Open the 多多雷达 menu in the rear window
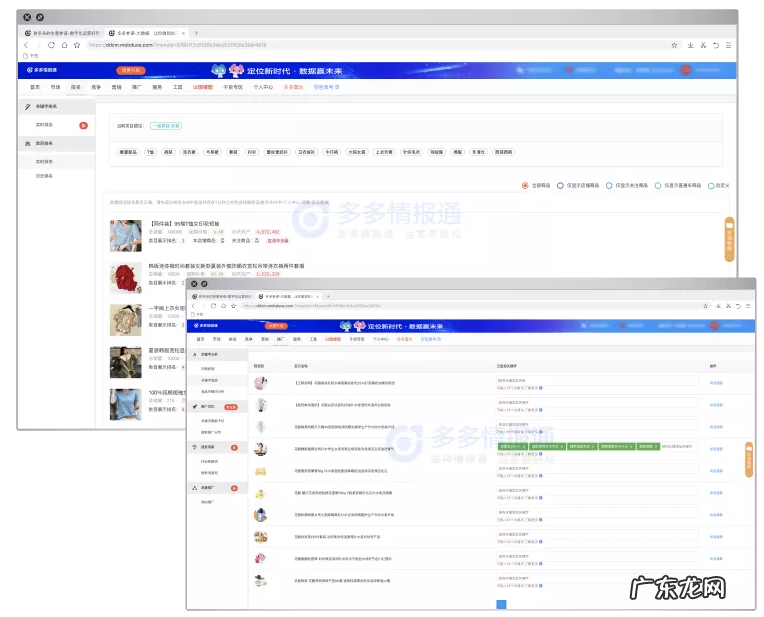 293,87
